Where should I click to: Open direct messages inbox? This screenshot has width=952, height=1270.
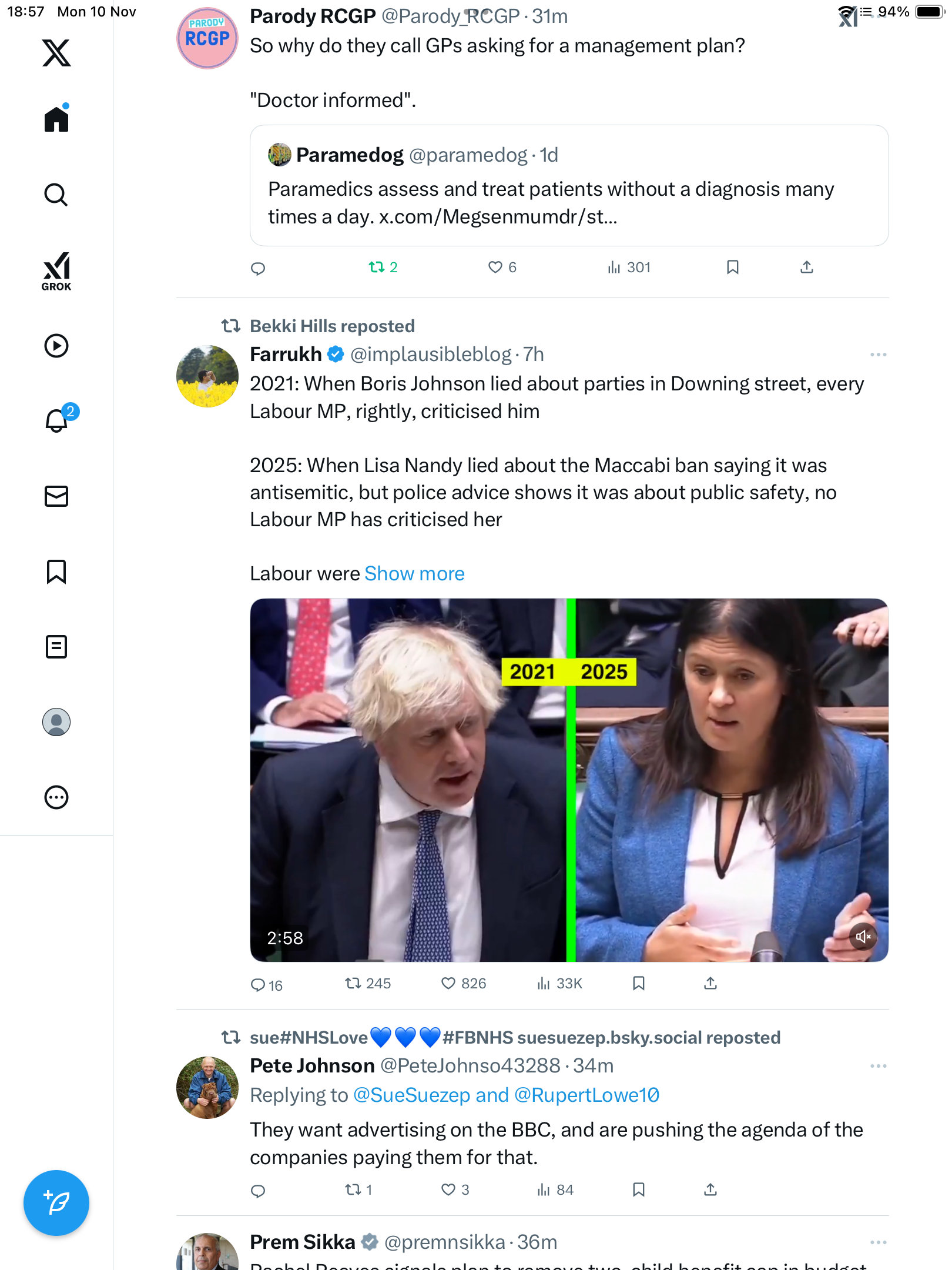pyautogui.click(x=56, y=496)
